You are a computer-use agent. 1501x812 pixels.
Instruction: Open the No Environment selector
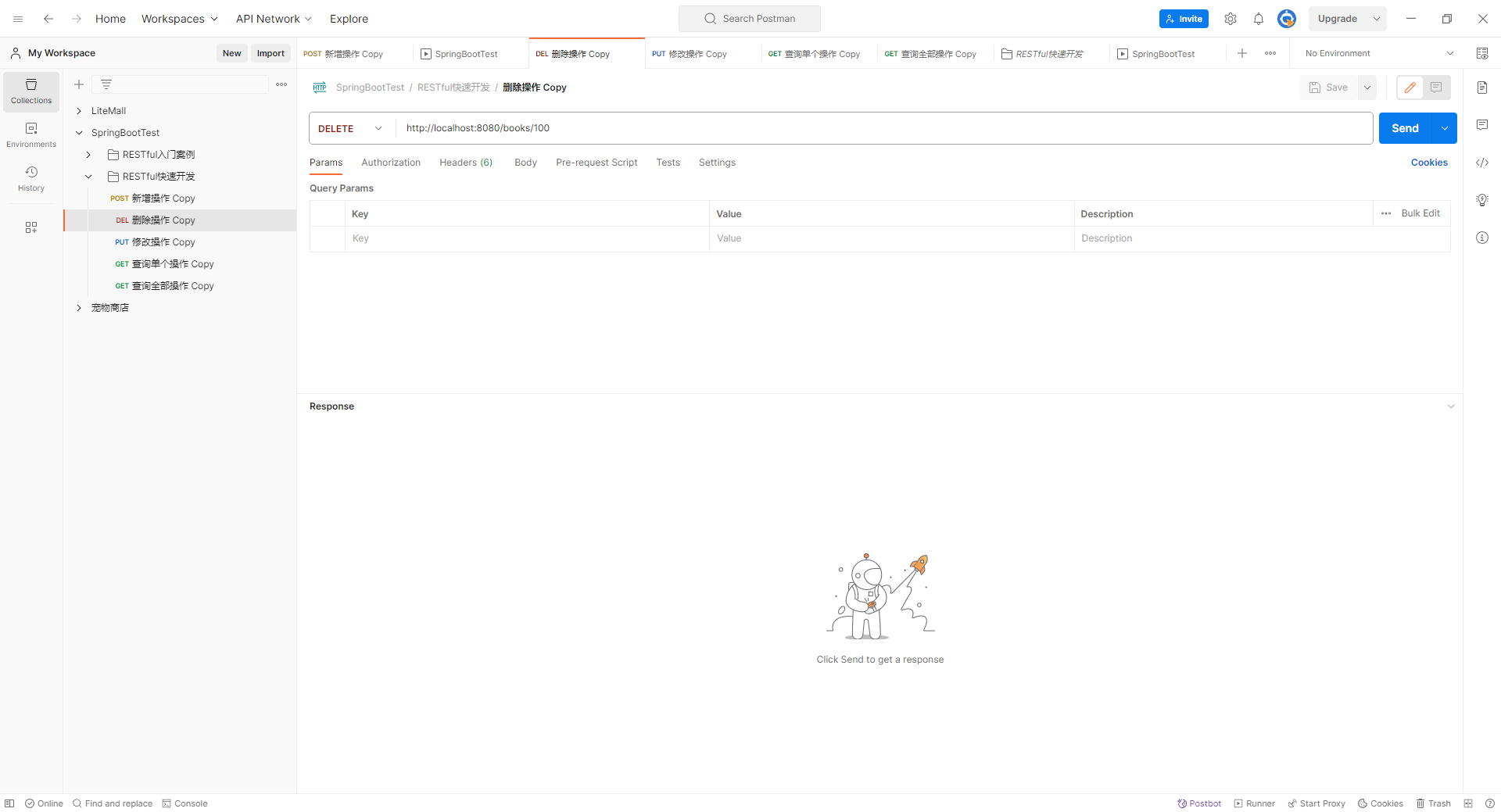pos(1379,53)
